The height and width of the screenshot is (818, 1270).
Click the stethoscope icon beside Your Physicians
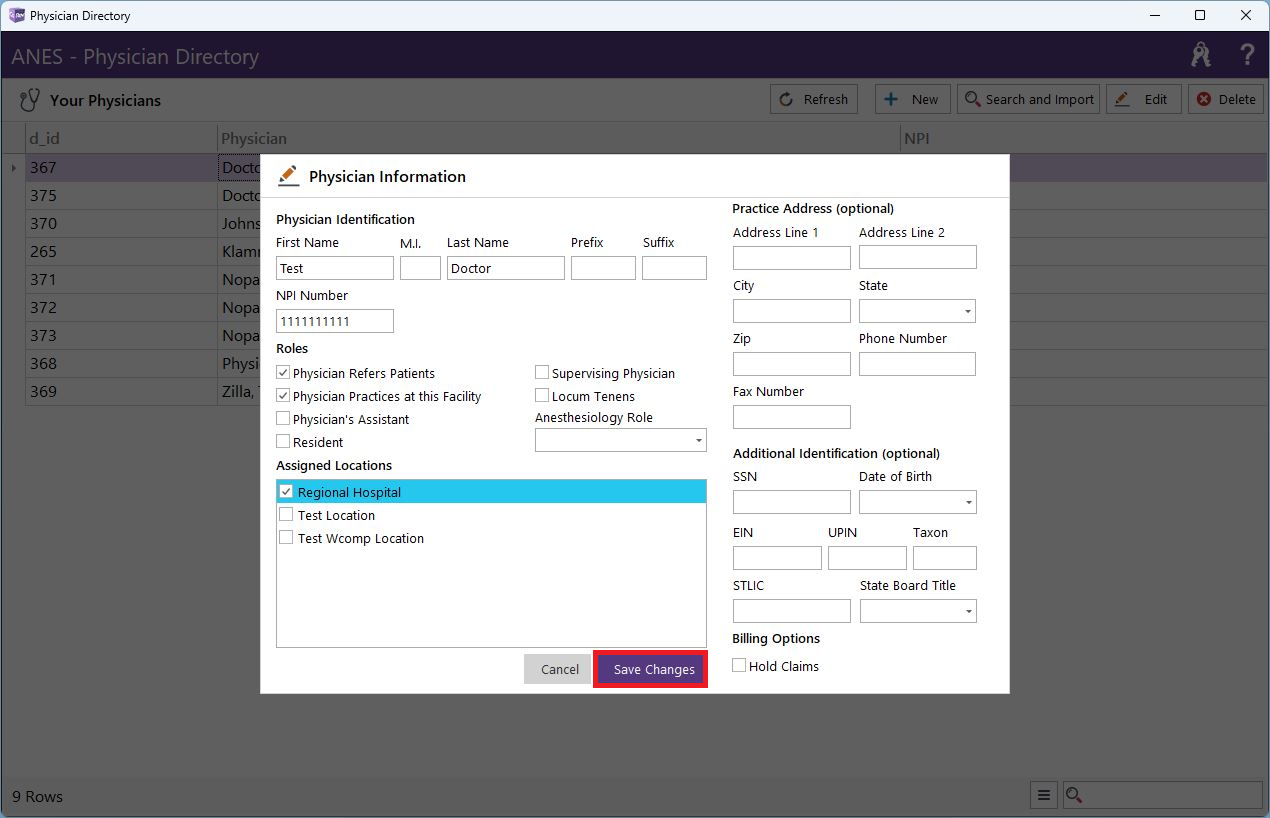click(30, 100)
